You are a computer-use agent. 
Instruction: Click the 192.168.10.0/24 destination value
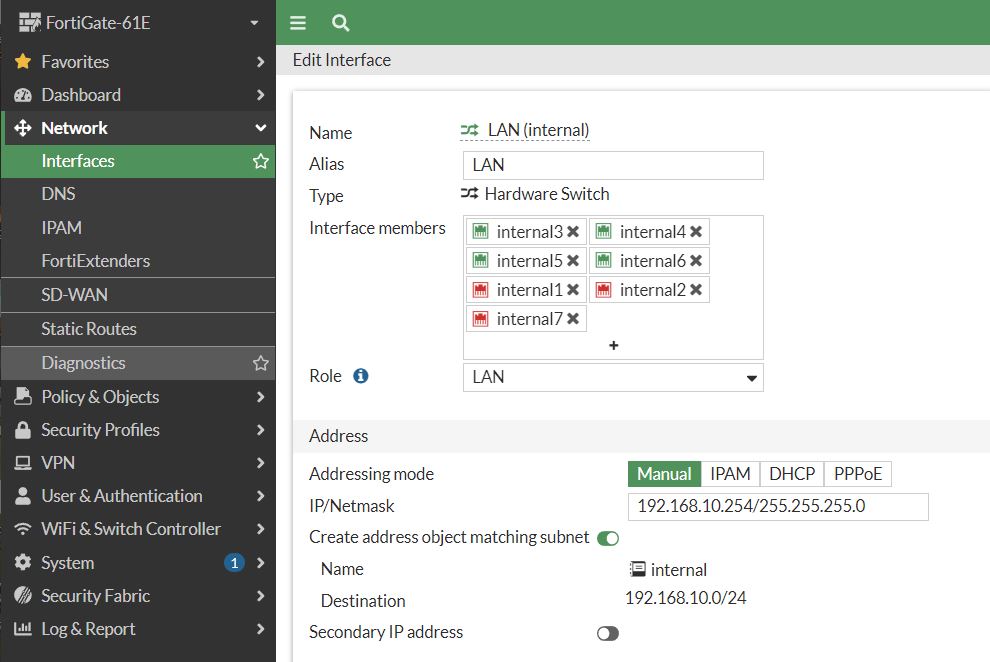686,598
